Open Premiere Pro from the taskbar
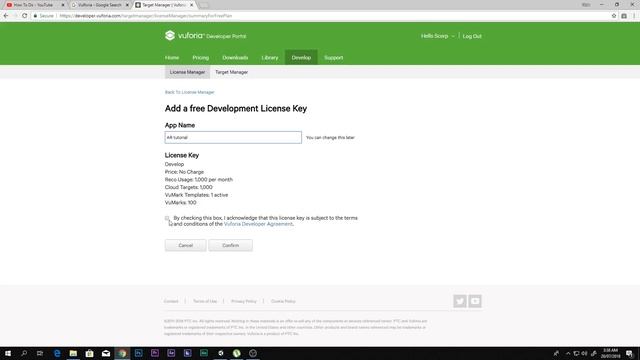Viewport: 640px width, 360px height. [155, 353]
